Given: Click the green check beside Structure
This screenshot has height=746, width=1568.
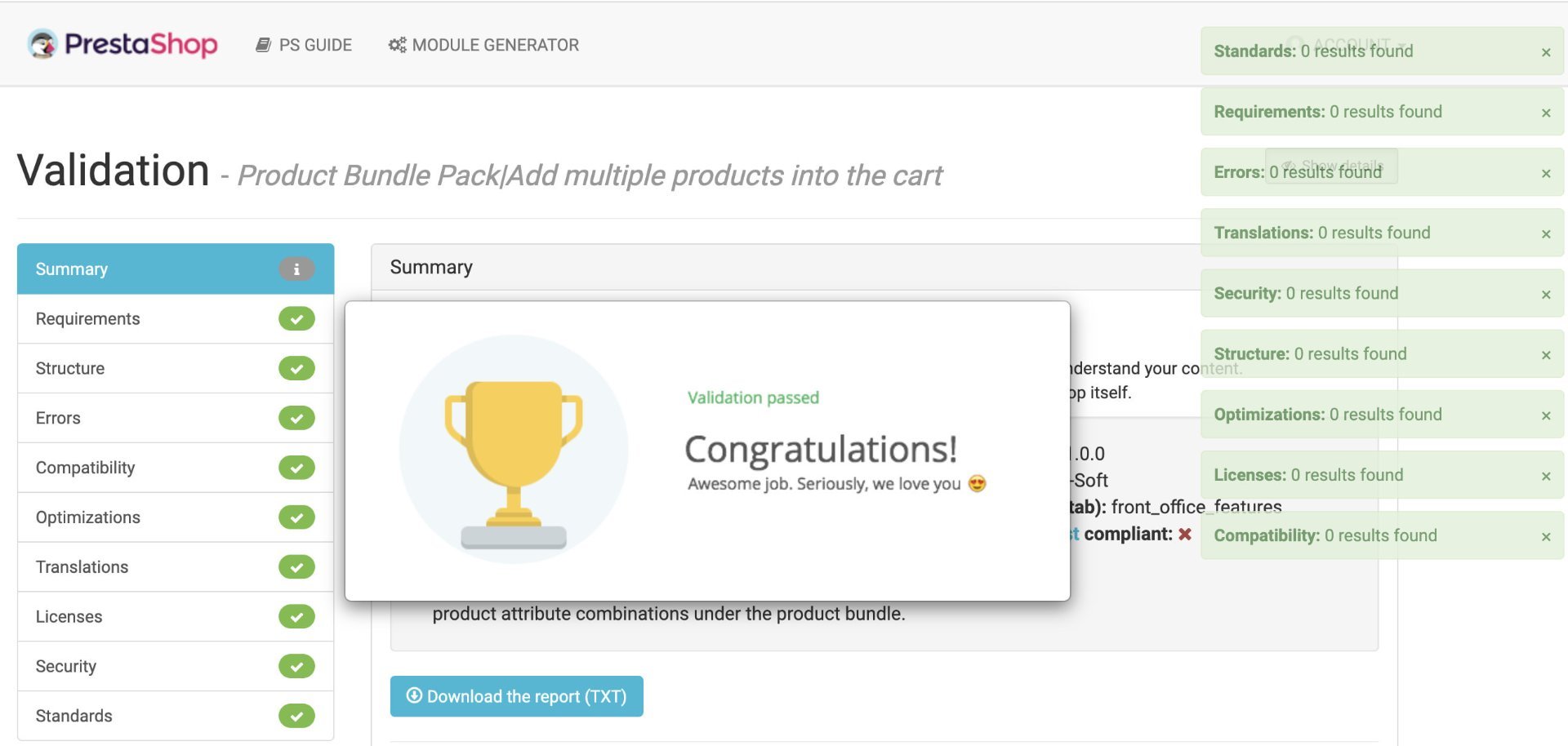Looking at the screenshot, I should [x=296, y=368].
